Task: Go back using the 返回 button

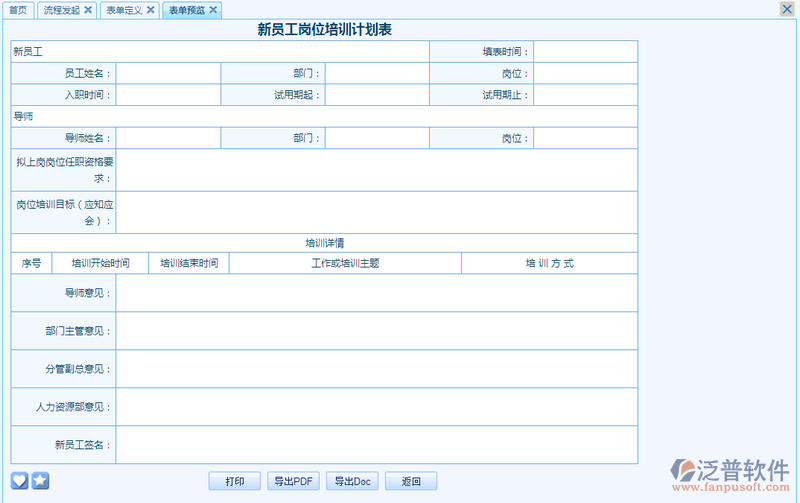Action: click(x=411, y=482)
